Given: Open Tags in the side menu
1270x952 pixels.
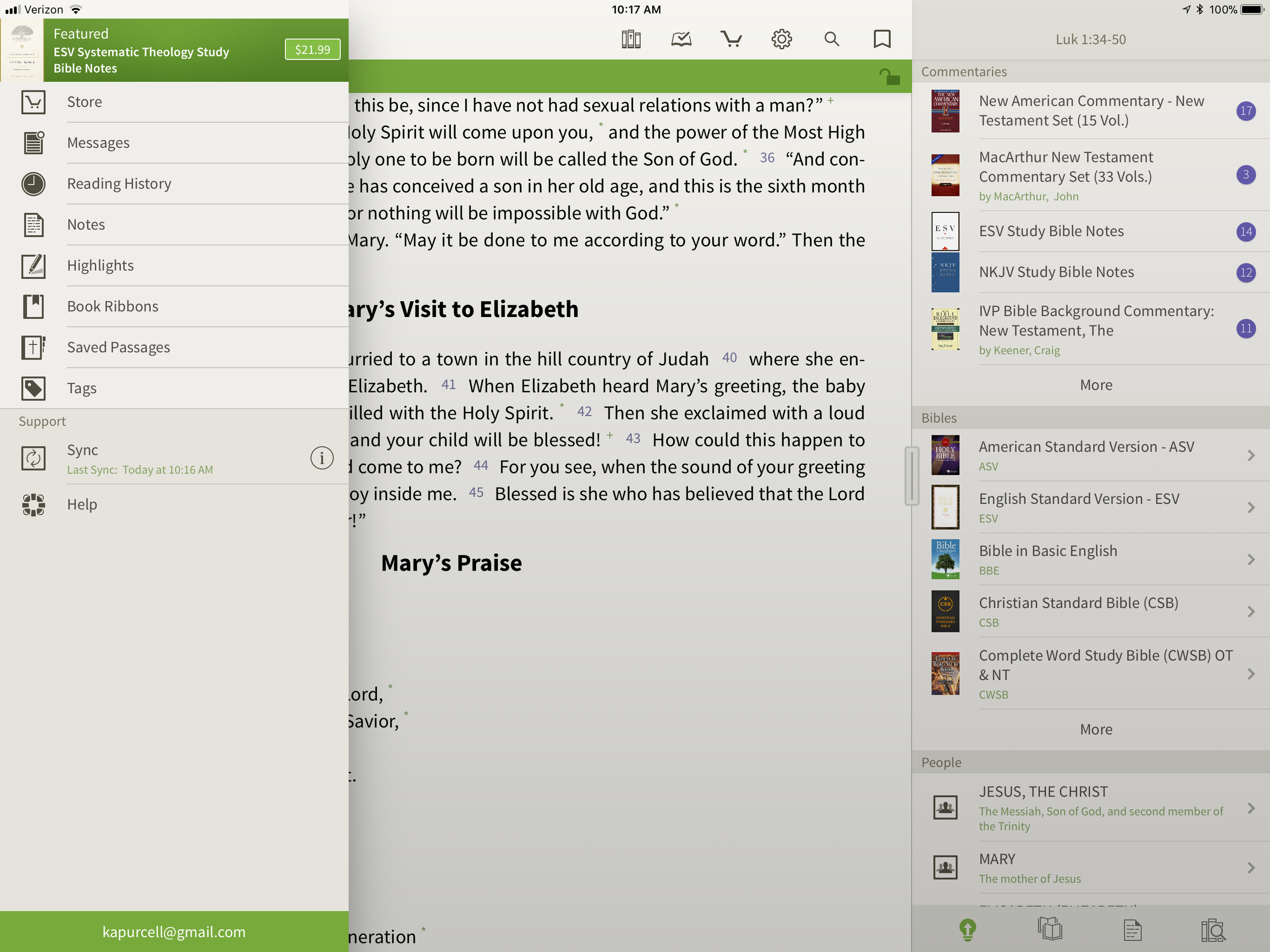Looking at the screenshot, I should [x=174, y=388].
